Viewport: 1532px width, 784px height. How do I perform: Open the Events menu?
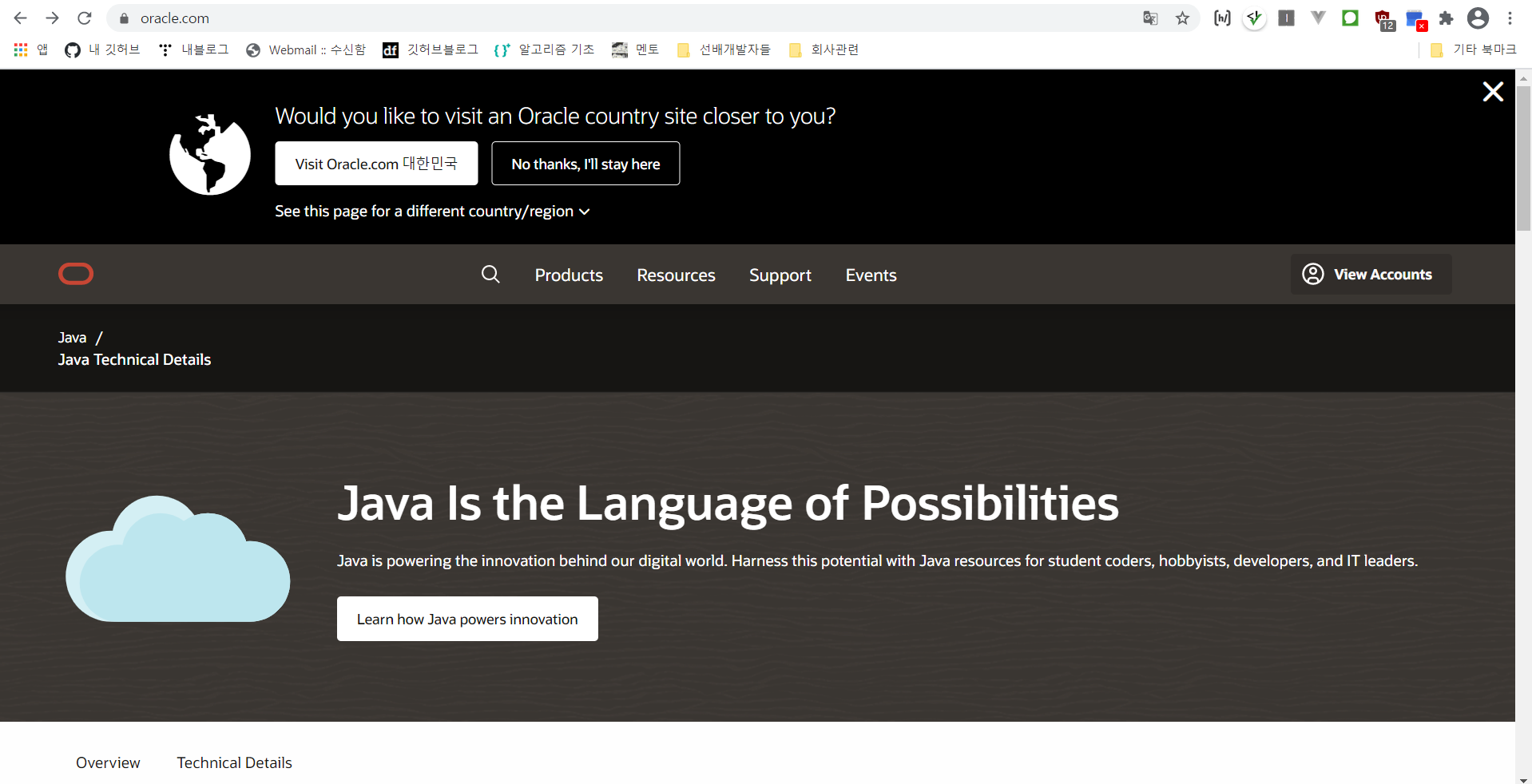[871, 275]
